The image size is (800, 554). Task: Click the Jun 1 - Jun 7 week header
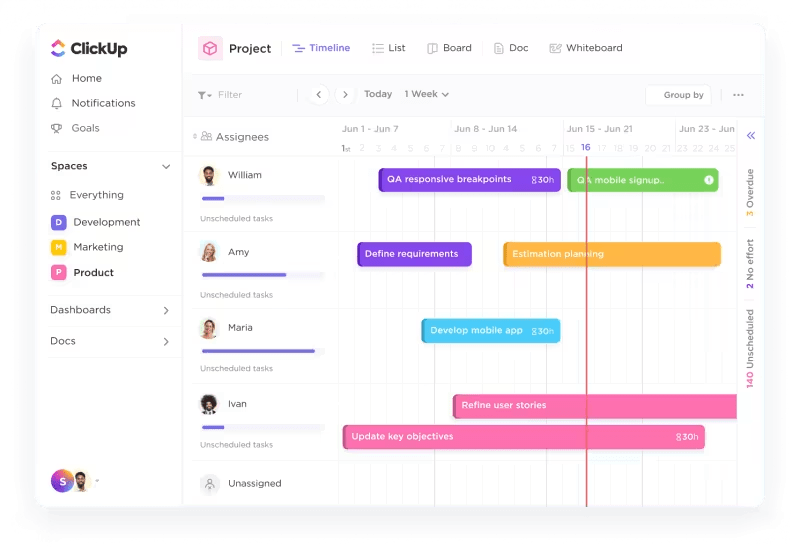point(370,129)
